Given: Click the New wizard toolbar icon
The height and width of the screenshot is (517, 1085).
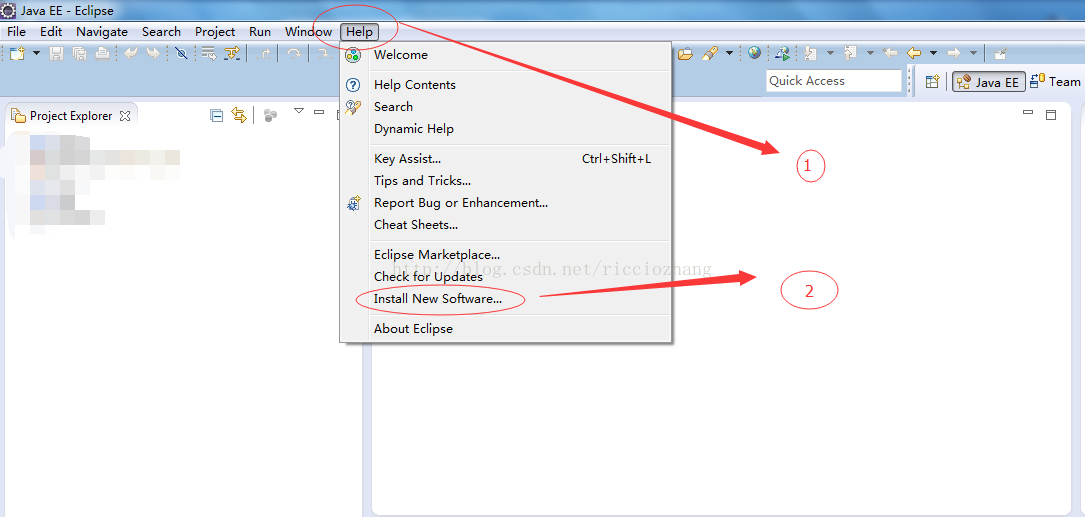Looking at the screenshot, I should click(x=17, y=53).
